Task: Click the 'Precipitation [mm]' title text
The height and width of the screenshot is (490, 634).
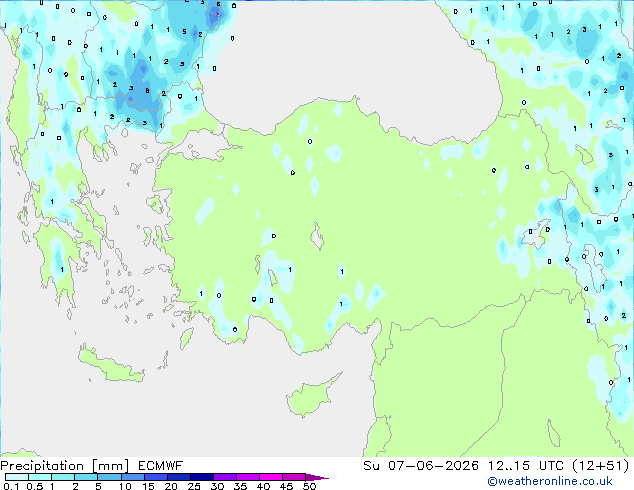Action: (x=64, y=466)
